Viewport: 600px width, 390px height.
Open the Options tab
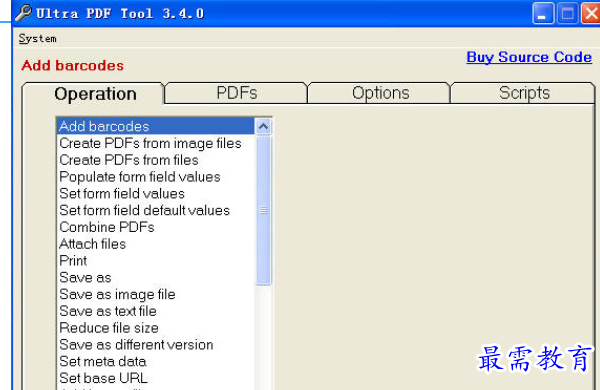click(380, 93)
